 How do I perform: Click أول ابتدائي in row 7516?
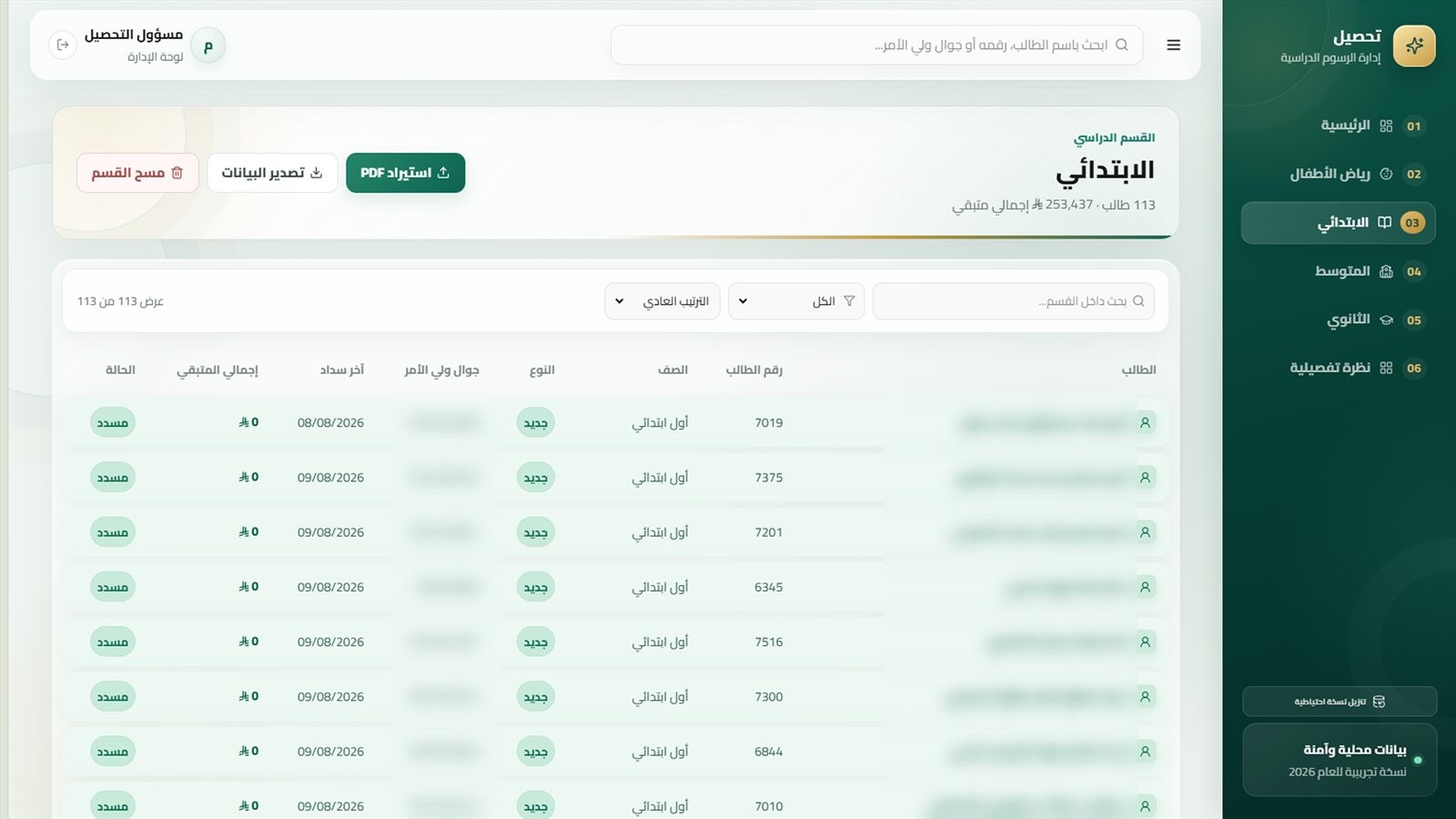[660, 642]
